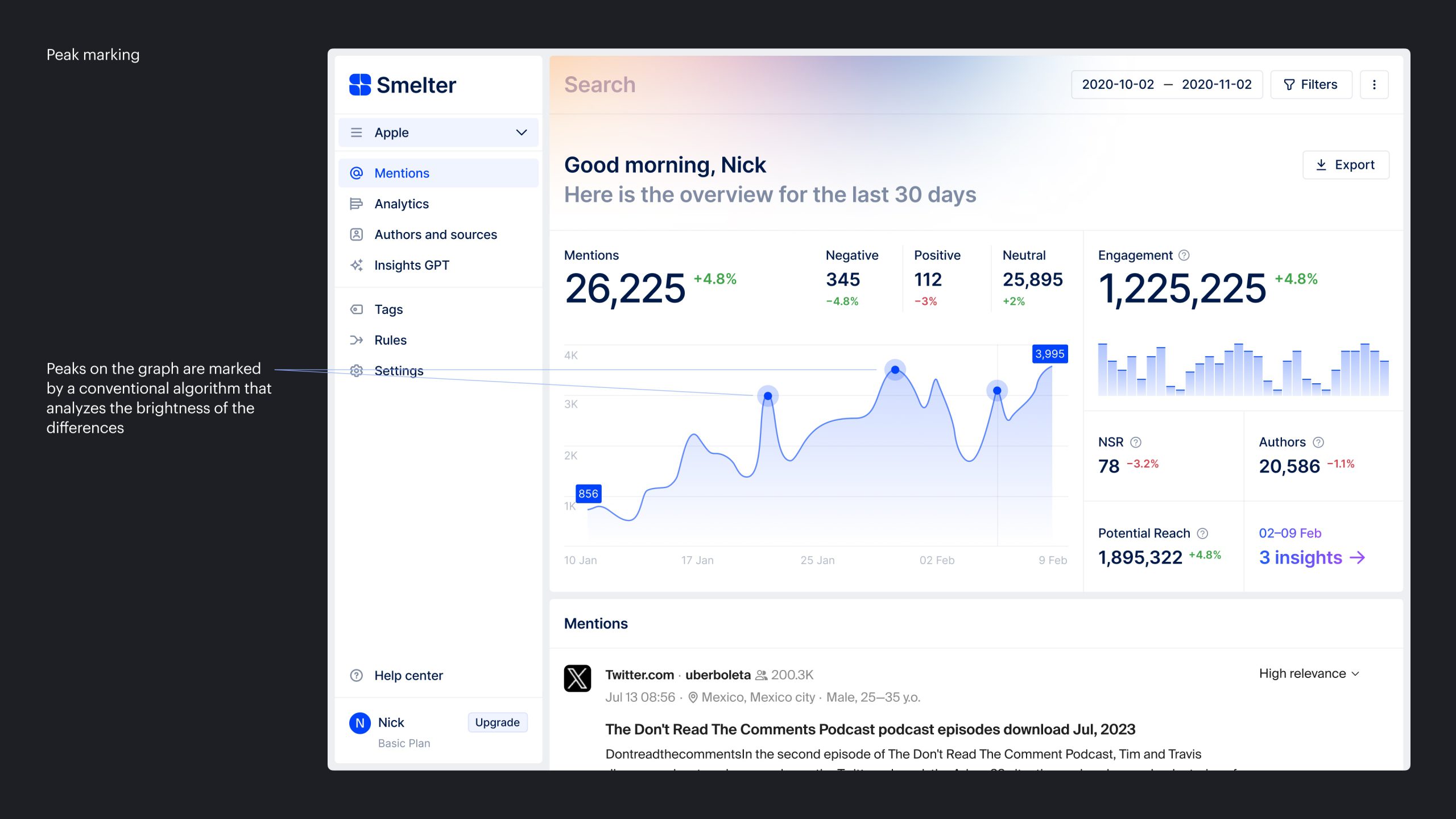1456x819 pixels.
Task: Open the 3 insights link
Action: 1311,557
